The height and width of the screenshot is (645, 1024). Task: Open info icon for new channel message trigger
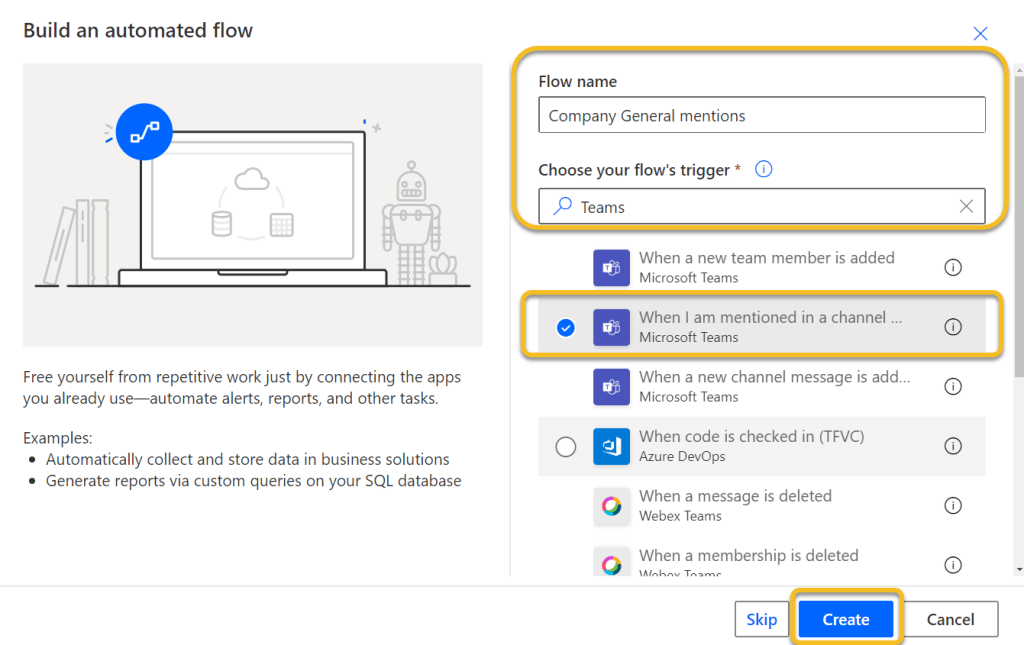point(953,386)
